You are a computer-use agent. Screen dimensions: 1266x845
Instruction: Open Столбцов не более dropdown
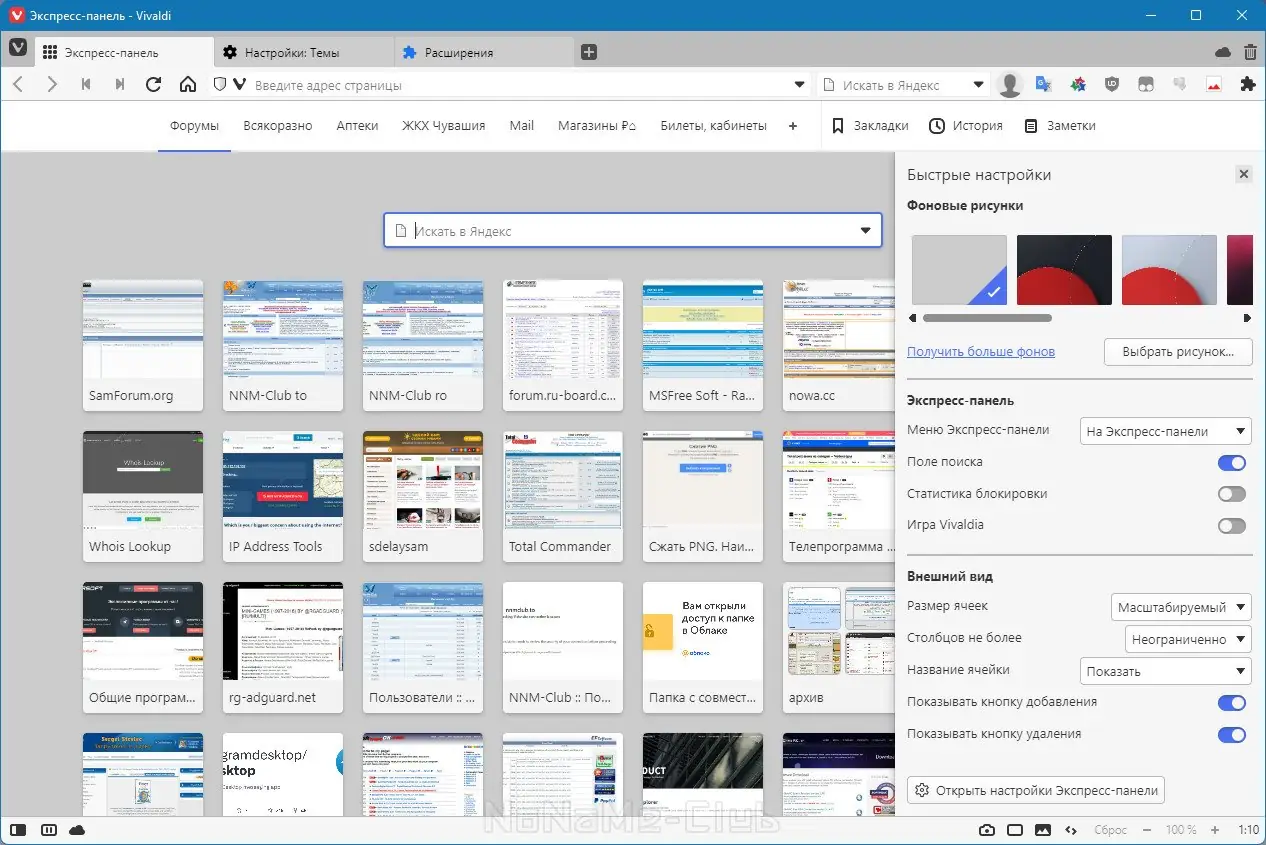point(1188,639)
